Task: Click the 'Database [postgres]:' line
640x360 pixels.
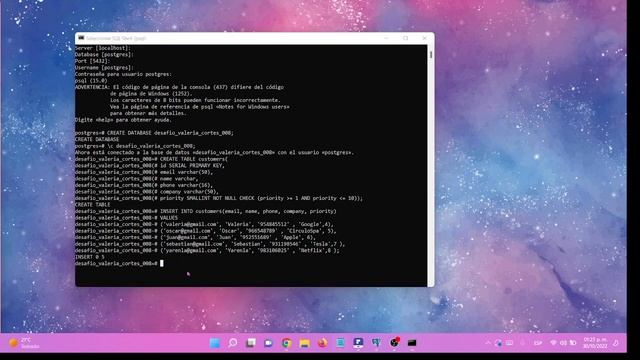Action: (x=104, y=54)
